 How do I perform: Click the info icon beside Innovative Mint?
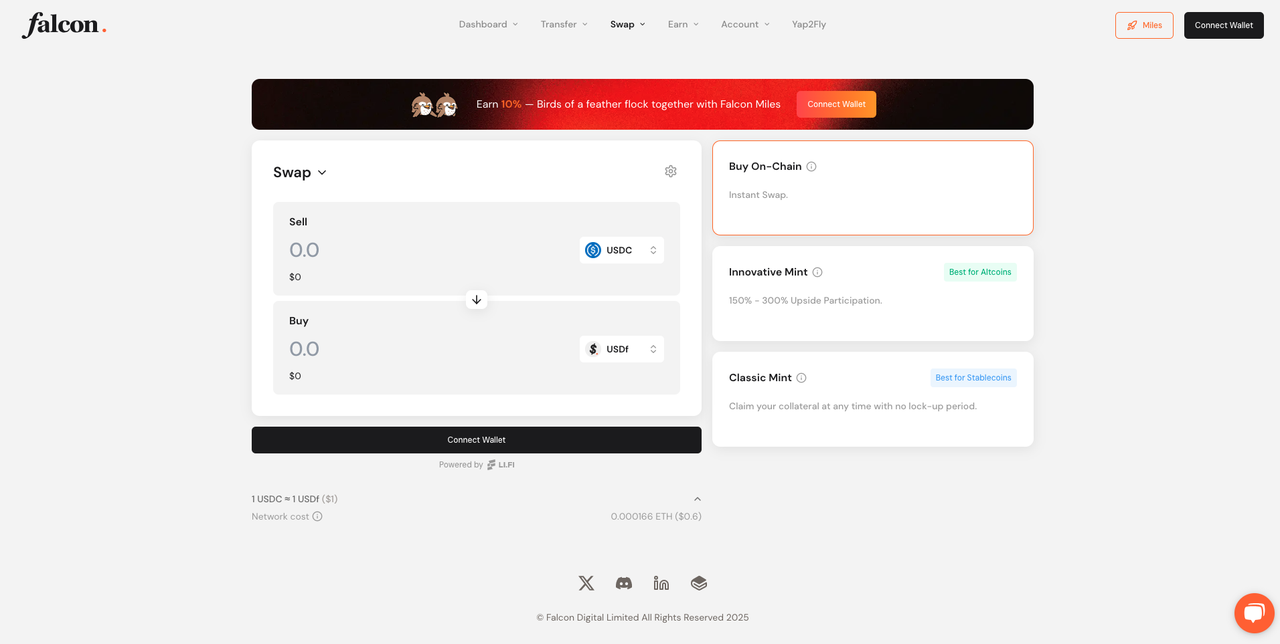pyautogui.click(x=817, y=272)
